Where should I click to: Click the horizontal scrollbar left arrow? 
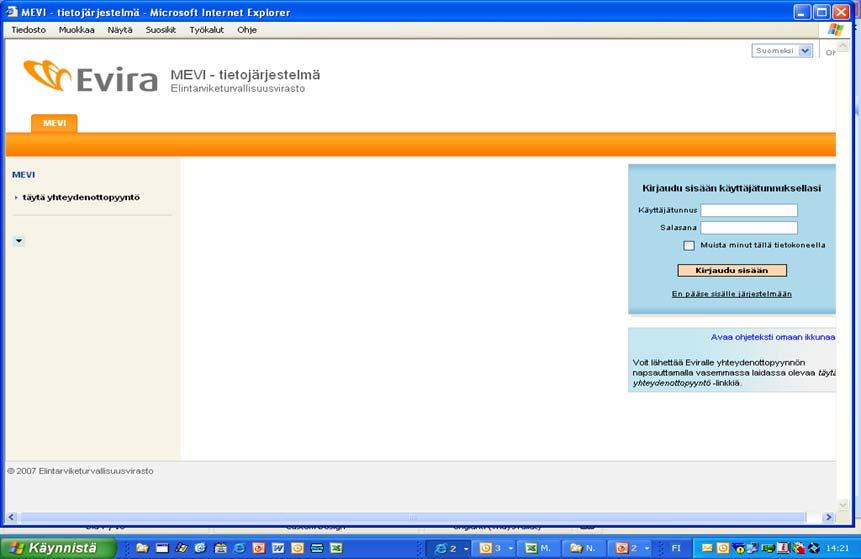point(11,517)
